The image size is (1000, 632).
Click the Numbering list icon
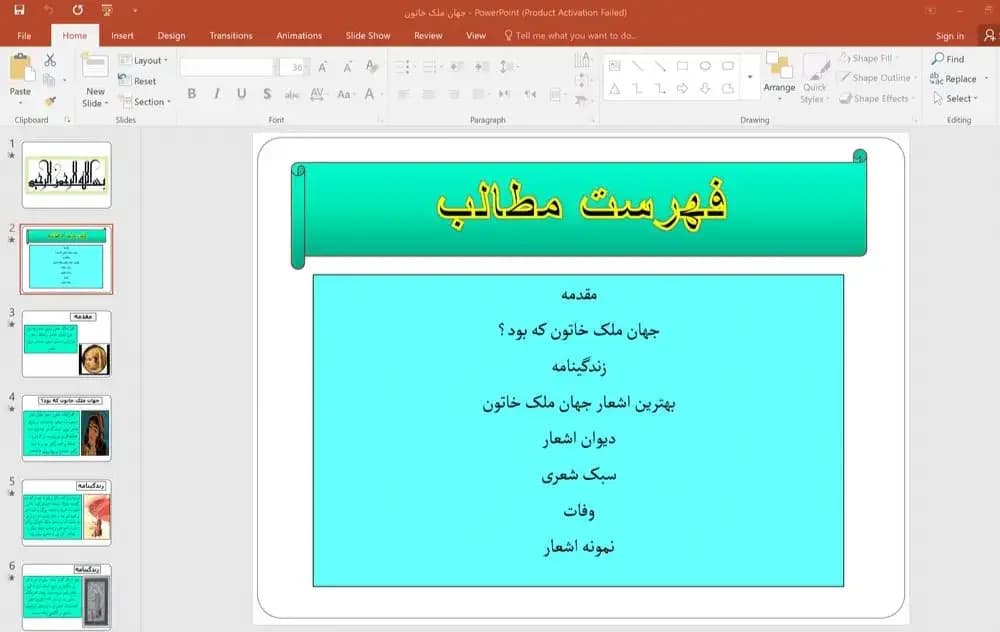430,66
